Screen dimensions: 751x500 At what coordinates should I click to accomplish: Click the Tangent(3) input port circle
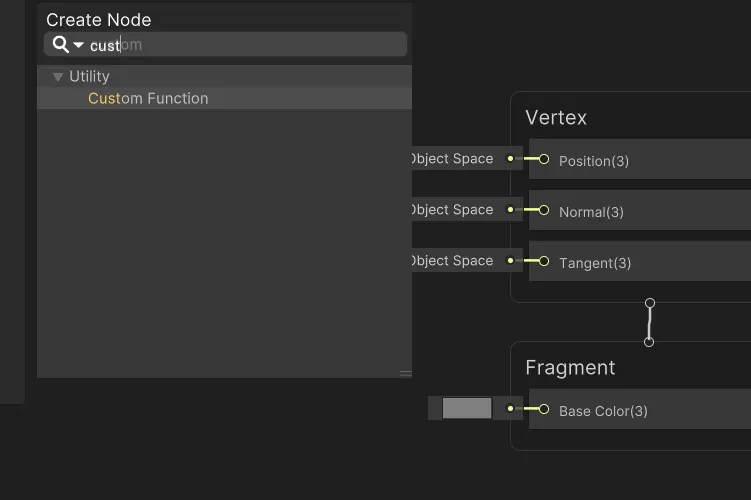(x=544, y=261)
